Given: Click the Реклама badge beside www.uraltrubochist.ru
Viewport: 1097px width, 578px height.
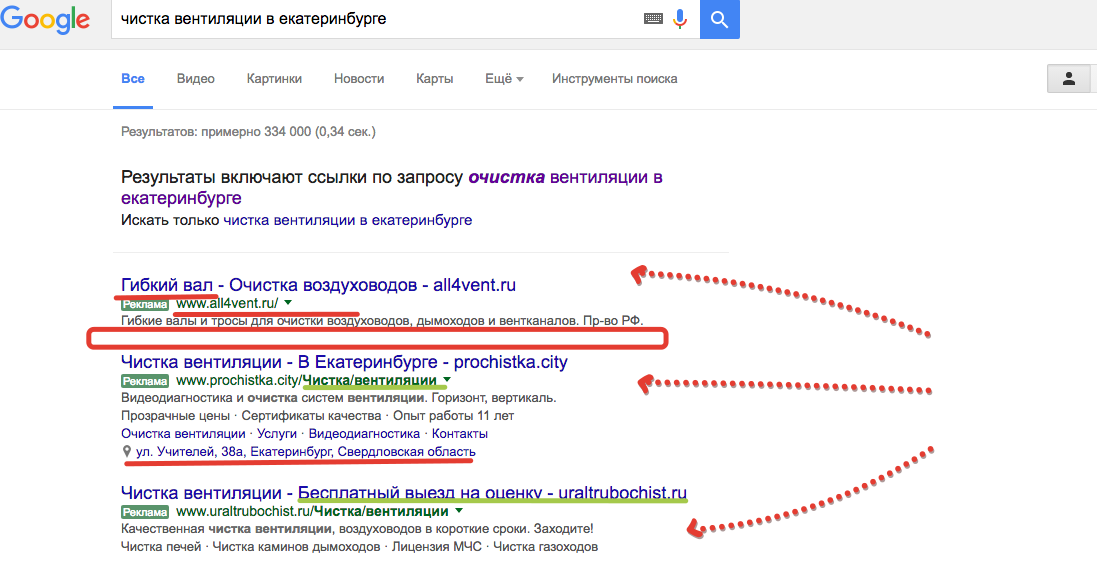Looking at the screenshot, I should pyautogui.click(x=145, y=512).
